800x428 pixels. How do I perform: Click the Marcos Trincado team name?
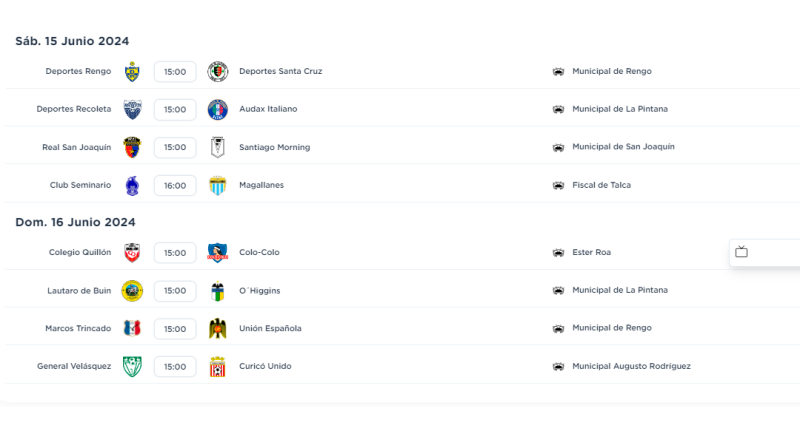[x=78, y=329]
